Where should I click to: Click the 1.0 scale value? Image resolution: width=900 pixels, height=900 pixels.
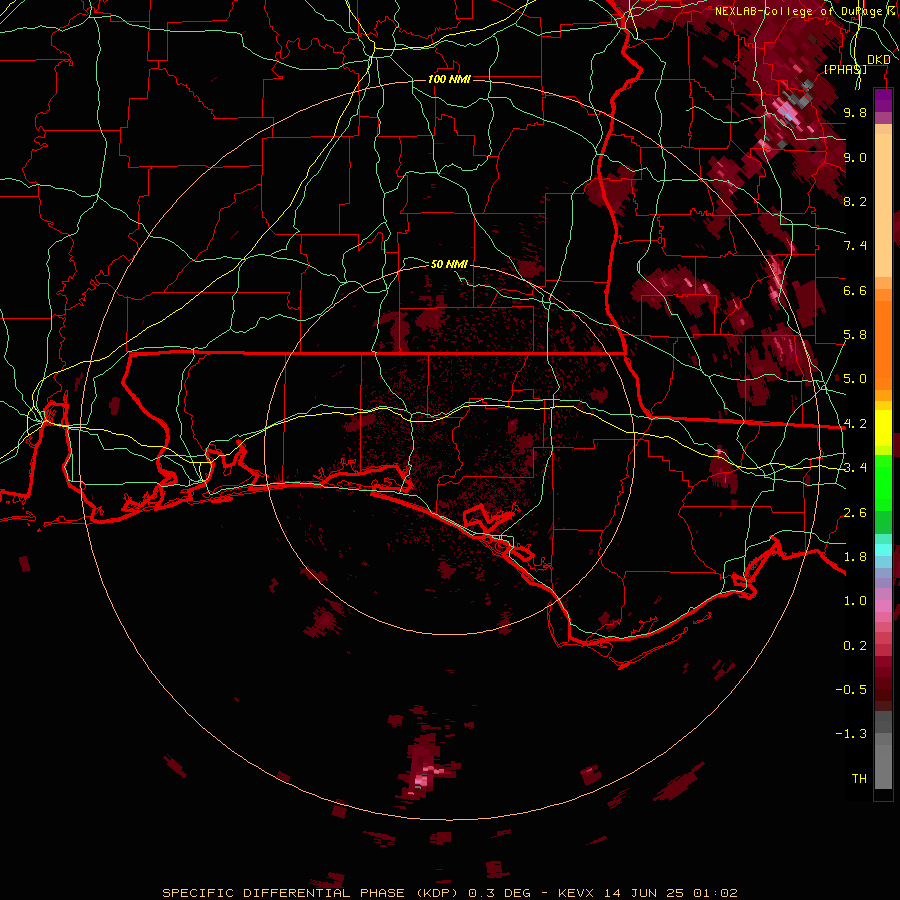(855, 601)
